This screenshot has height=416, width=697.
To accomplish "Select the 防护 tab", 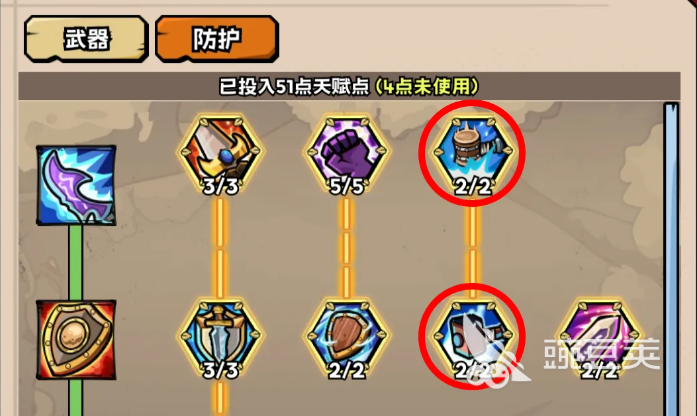I will 217,39.
